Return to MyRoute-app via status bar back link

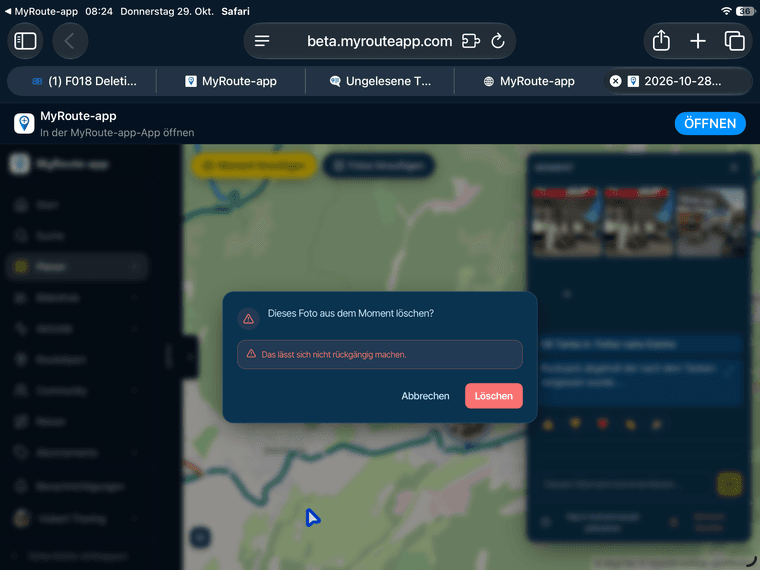tap(41, 11)
